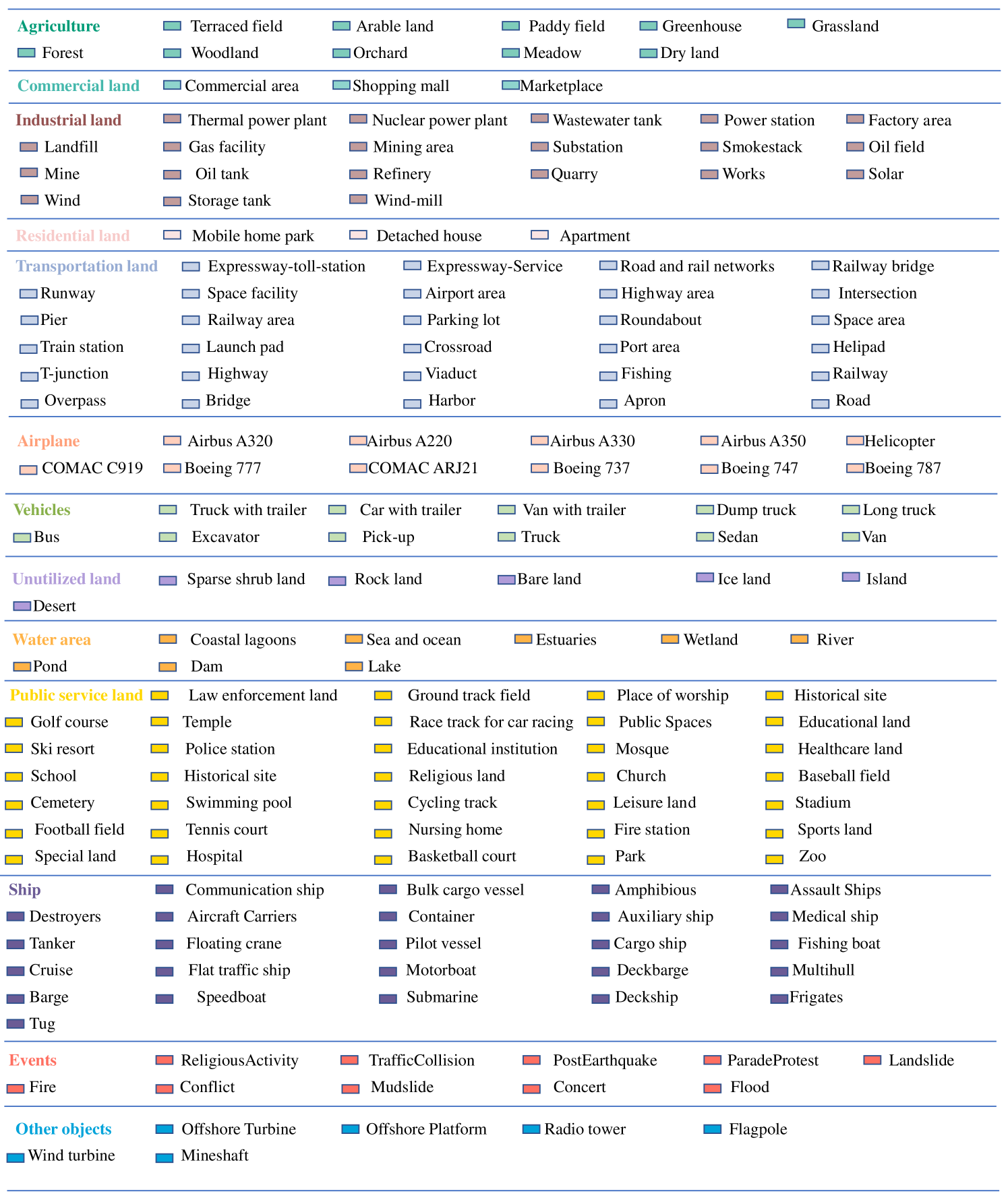This screenshot has height=1202, width=1008.
Task: Click the Water area category title
Action: point(52,639)
